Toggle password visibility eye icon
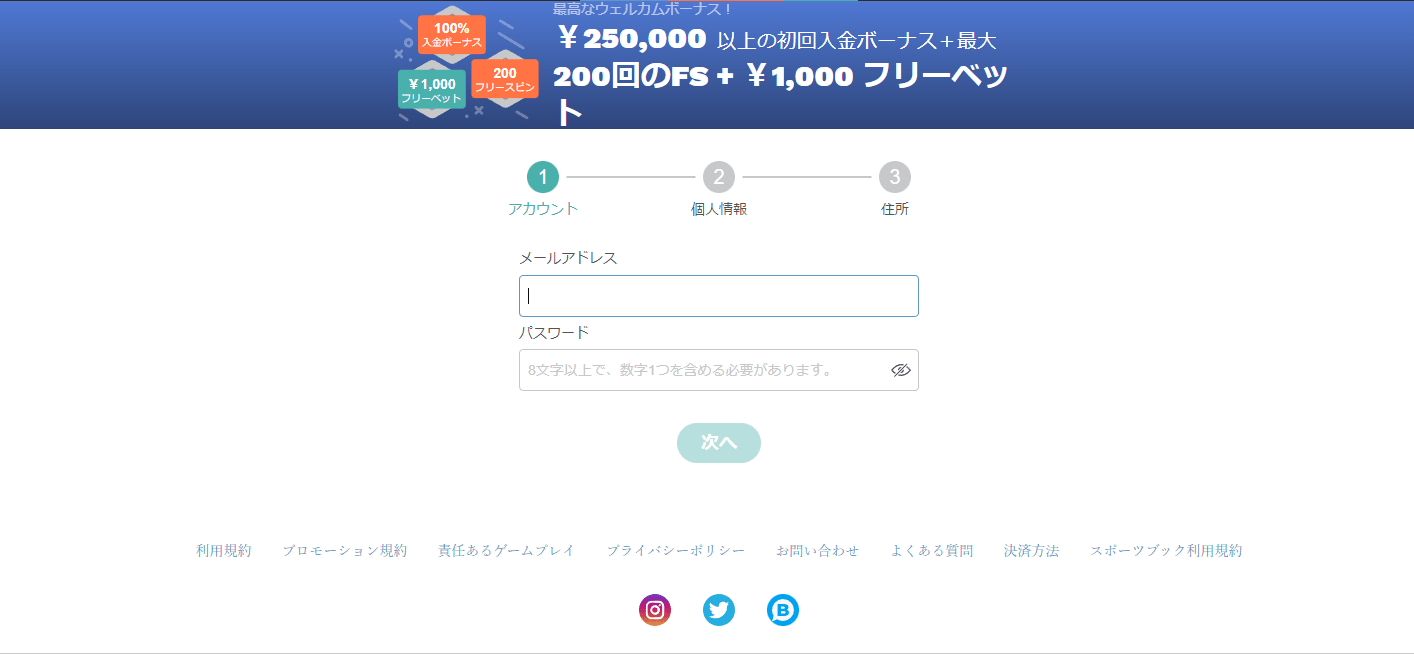The height and width of the screenshot is (654, 1414). pyautogui.click(x=901, y=370)
